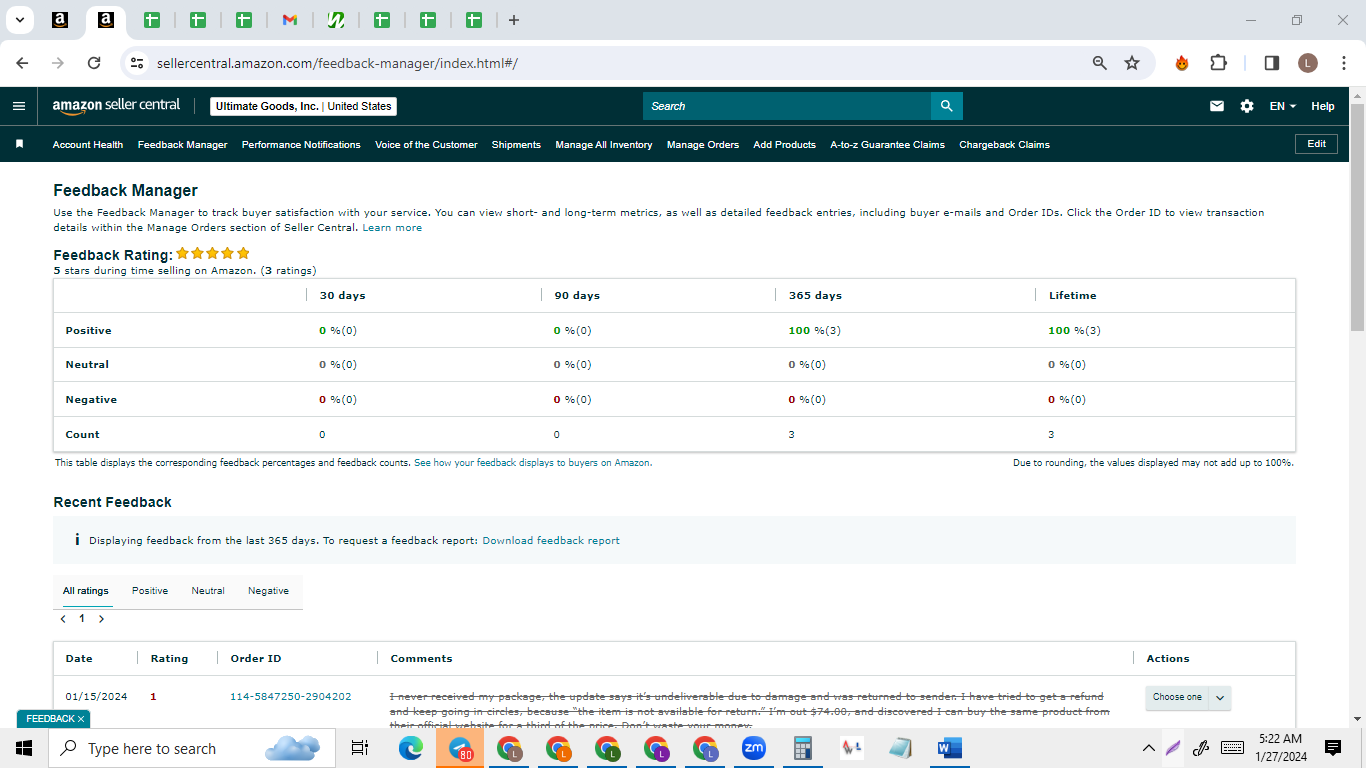Open Microsoft Edge from the taskbar
This screenshot has height=768, width=1366.
point(411,748)
